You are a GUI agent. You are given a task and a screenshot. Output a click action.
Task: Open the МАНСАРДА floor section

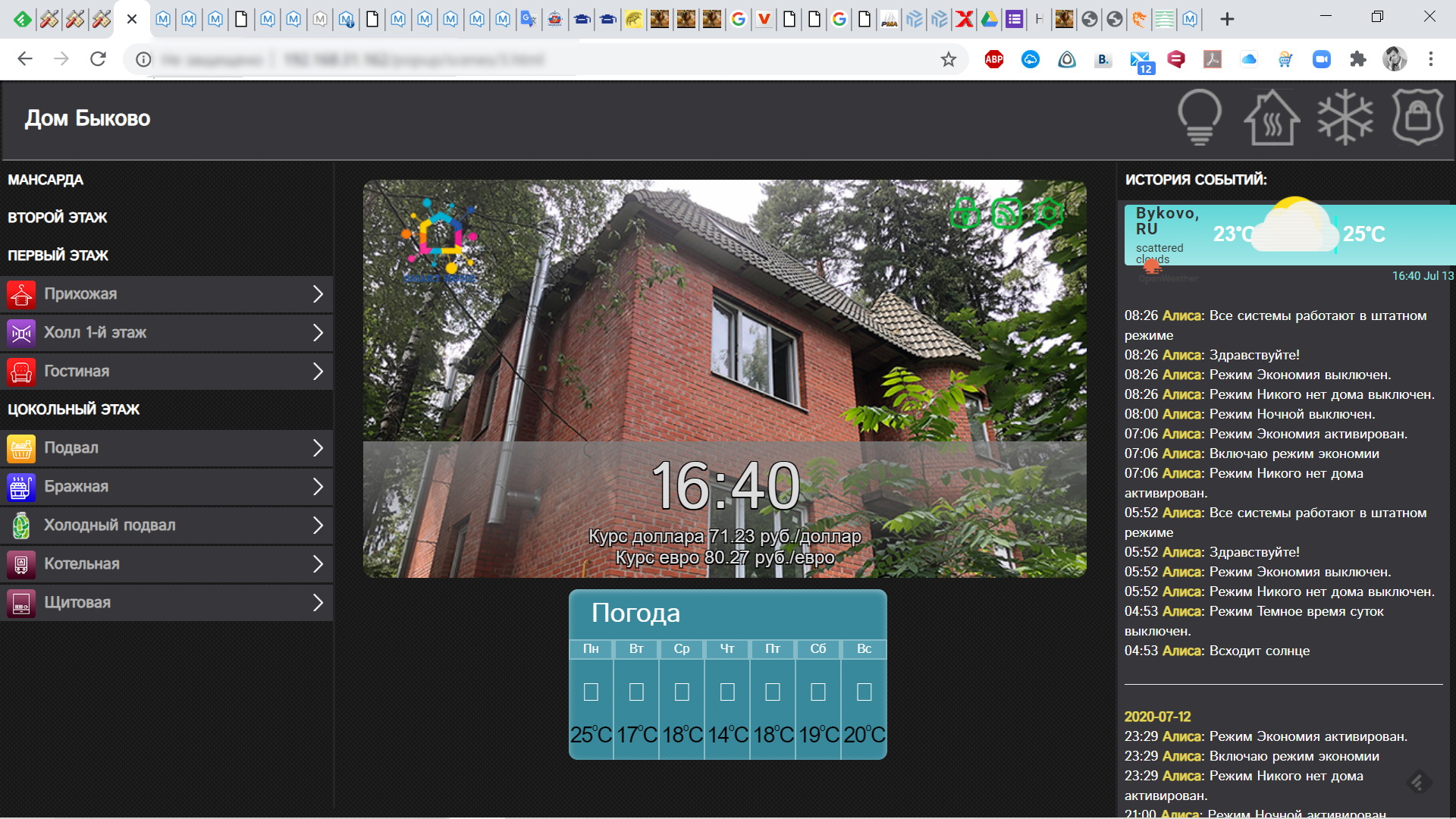pos(45,180)
